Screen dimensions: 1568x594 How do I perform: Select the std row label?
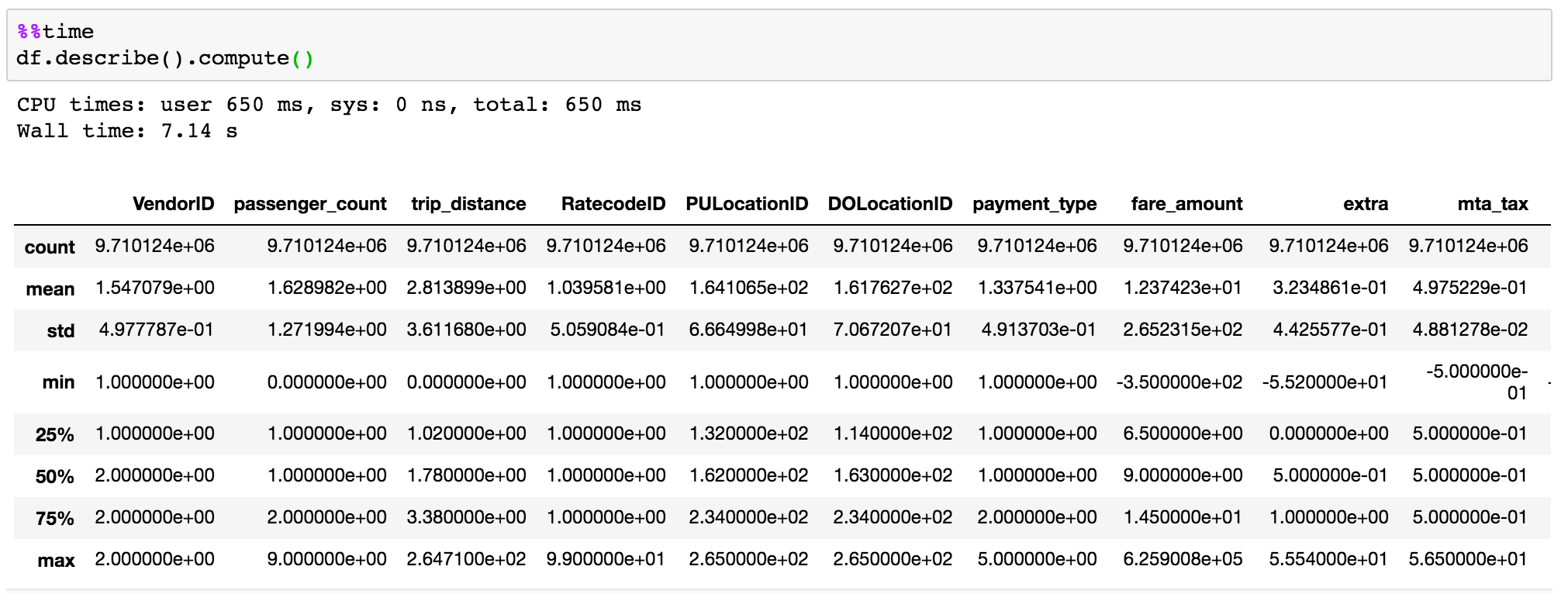(x=60, y=331)
